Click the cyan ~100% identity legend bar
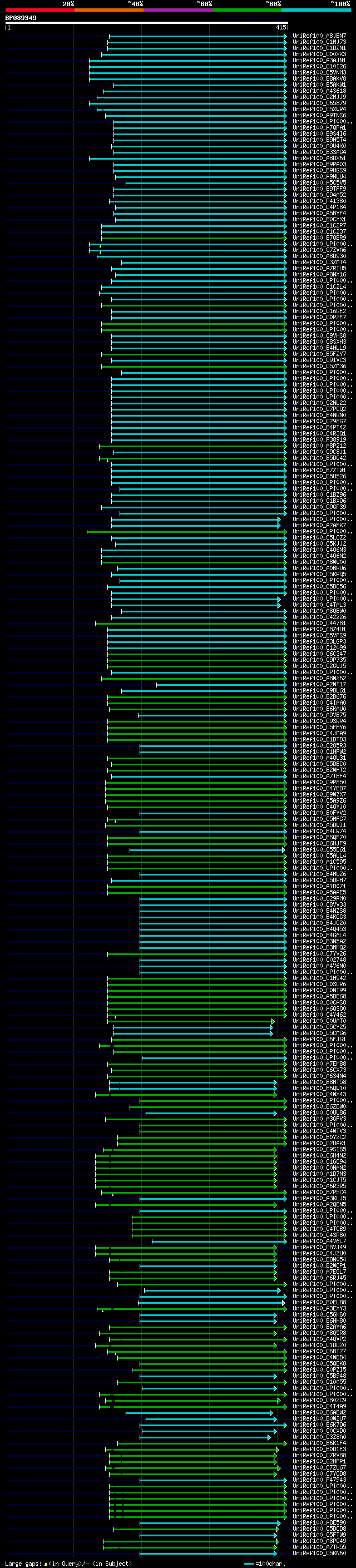Image resolution: width=356 pixels, height=1568 pixels. click(316, 10)
